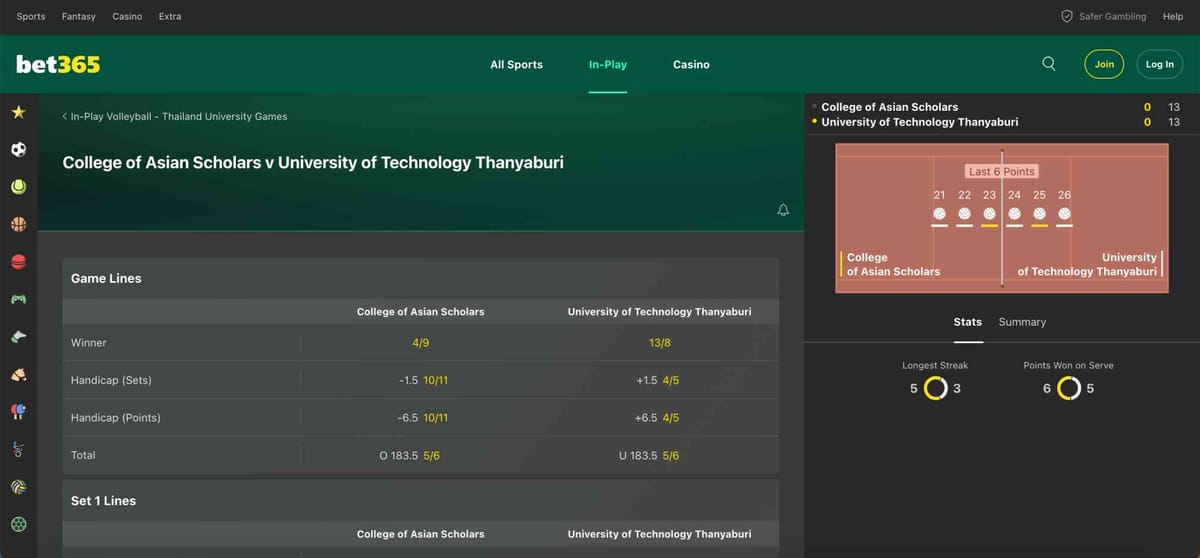Collapse the Game Lines section header

pyautogui.click(x=421, y=278)
